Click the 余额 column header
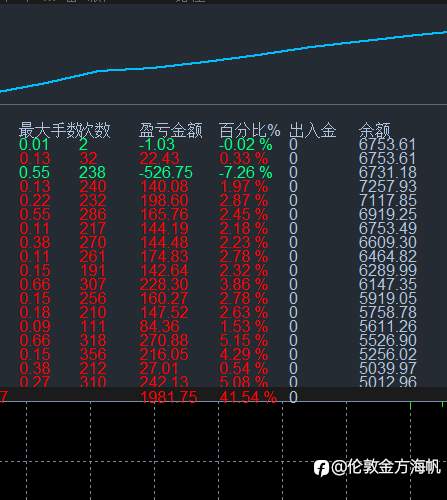 tap(375, 130)
